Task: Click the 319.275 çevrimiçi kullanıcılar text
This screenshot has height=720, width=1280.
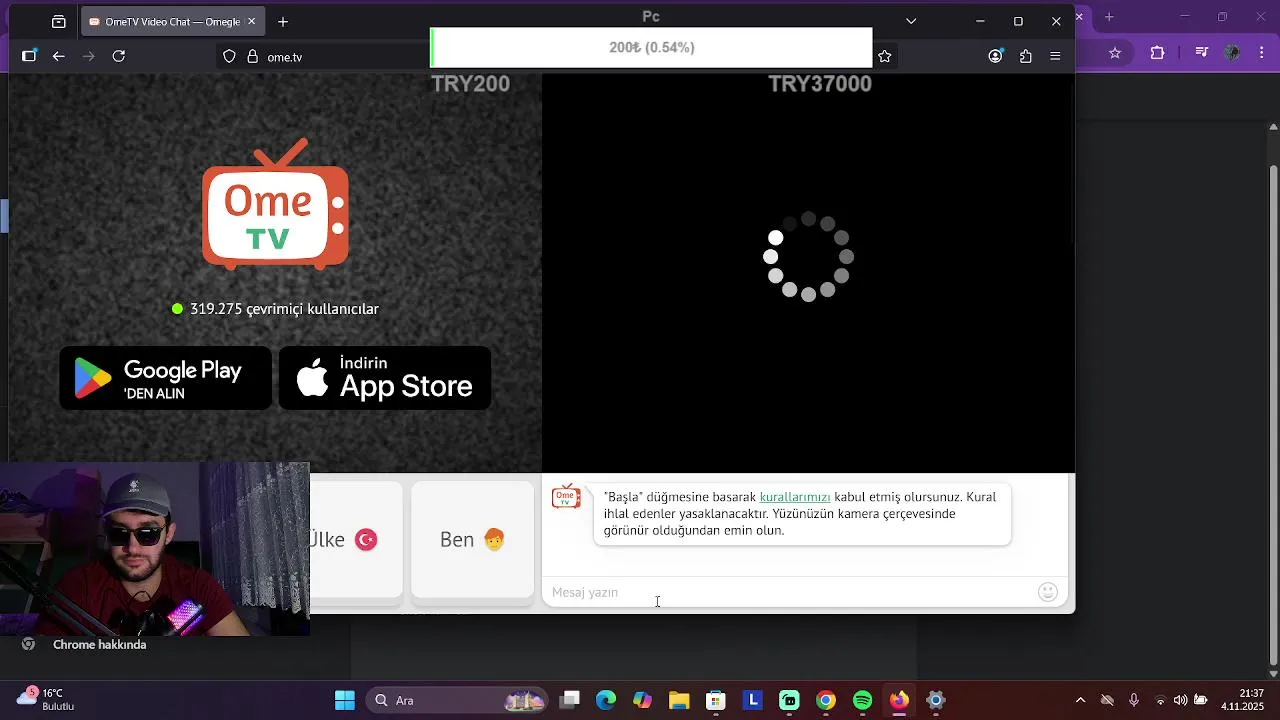Action: click(x=284, y=309)
